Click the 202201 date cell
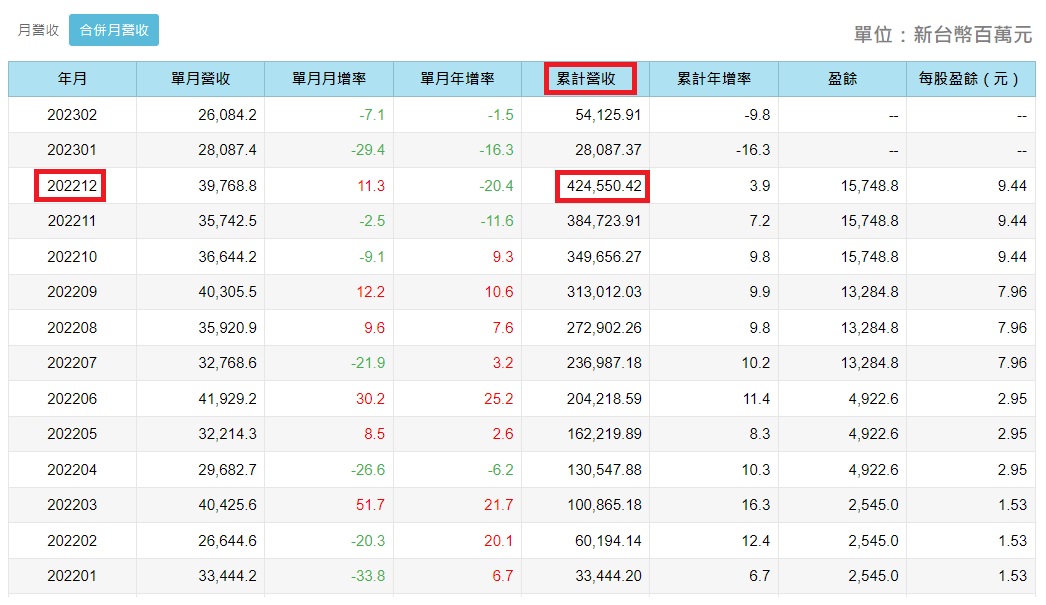The width and height of the screenshot is (1046, 605). point(72,576)
